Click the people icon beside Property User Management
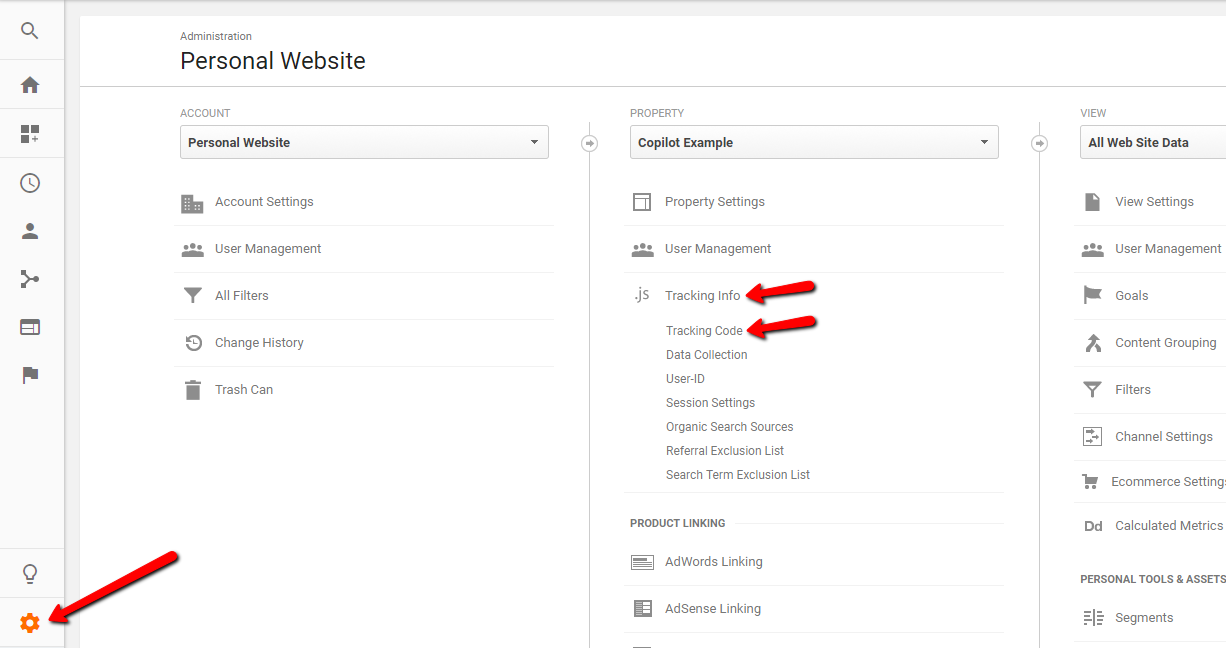The width and height of the screenshot is (1226, 648). coord(642,250)
